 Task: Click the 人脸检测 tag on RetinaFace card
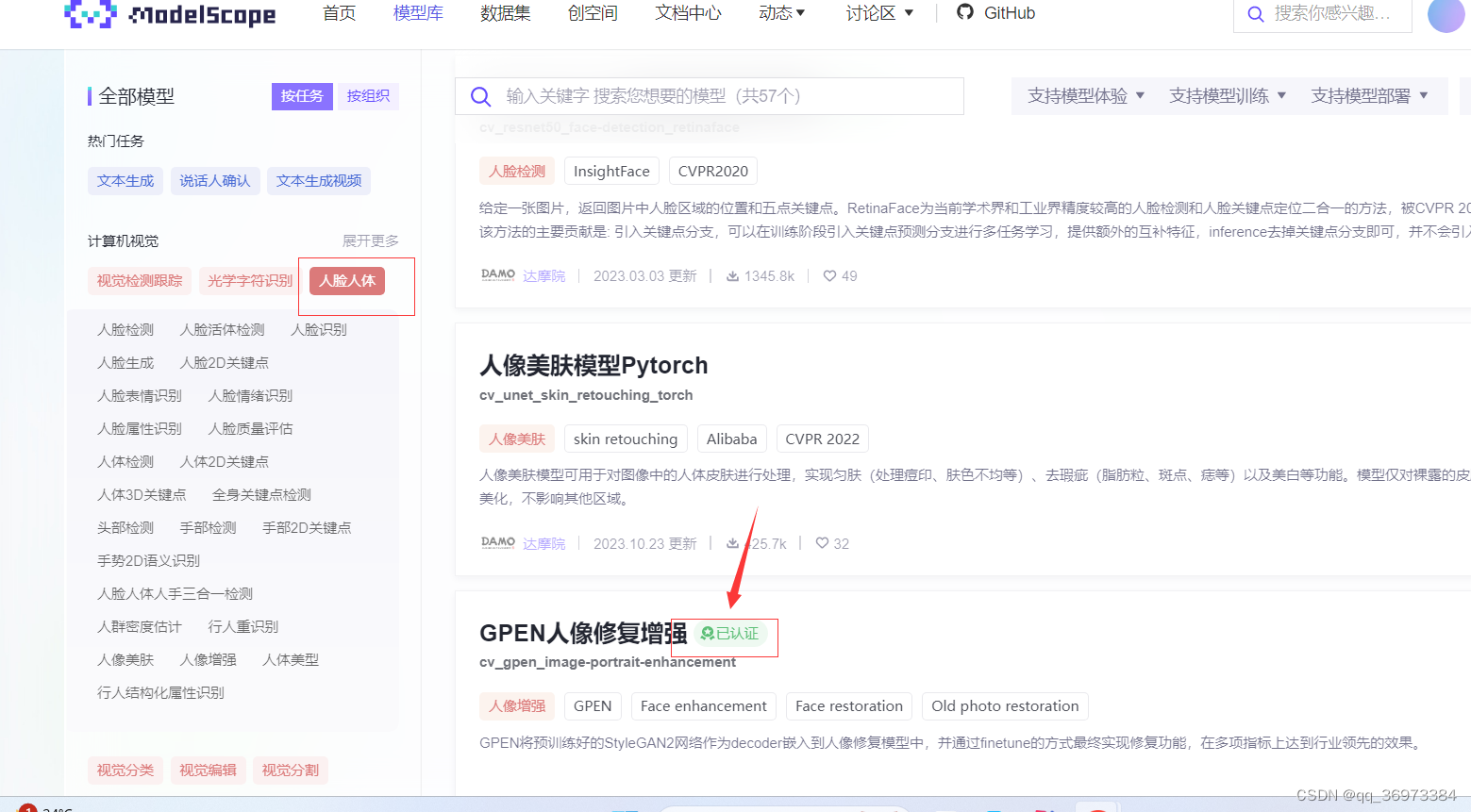[517, 172]
